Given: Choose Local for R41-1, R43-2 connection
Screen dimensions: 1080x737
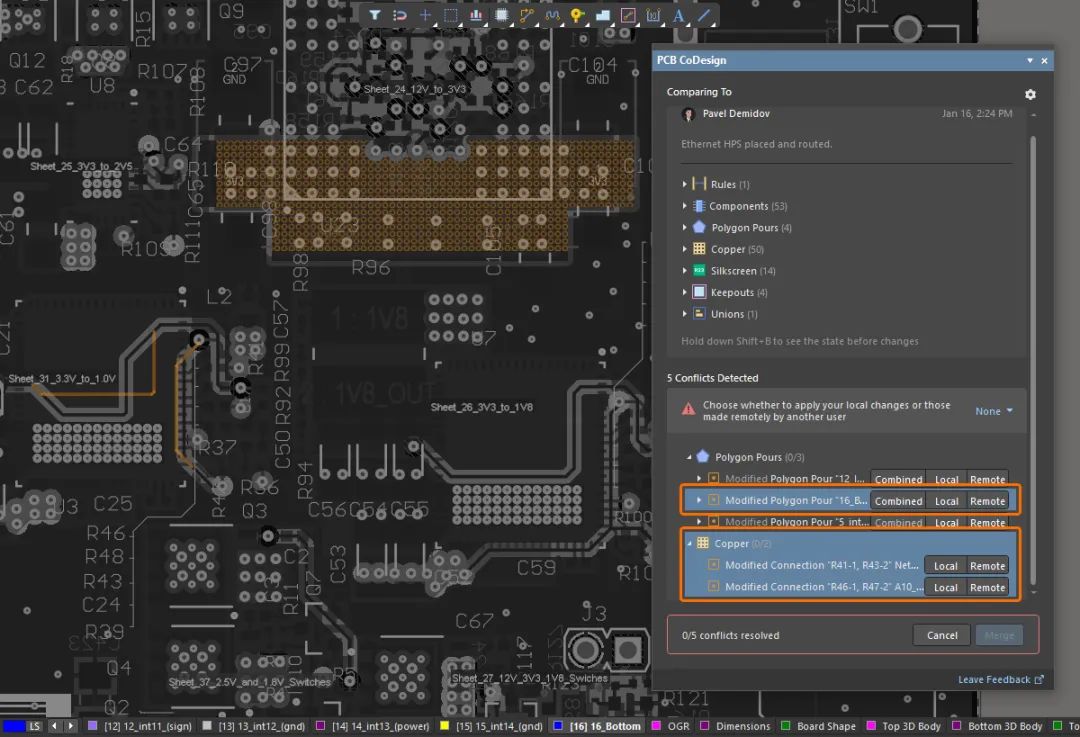Looking at the screenshot, I should pos(945,566).
